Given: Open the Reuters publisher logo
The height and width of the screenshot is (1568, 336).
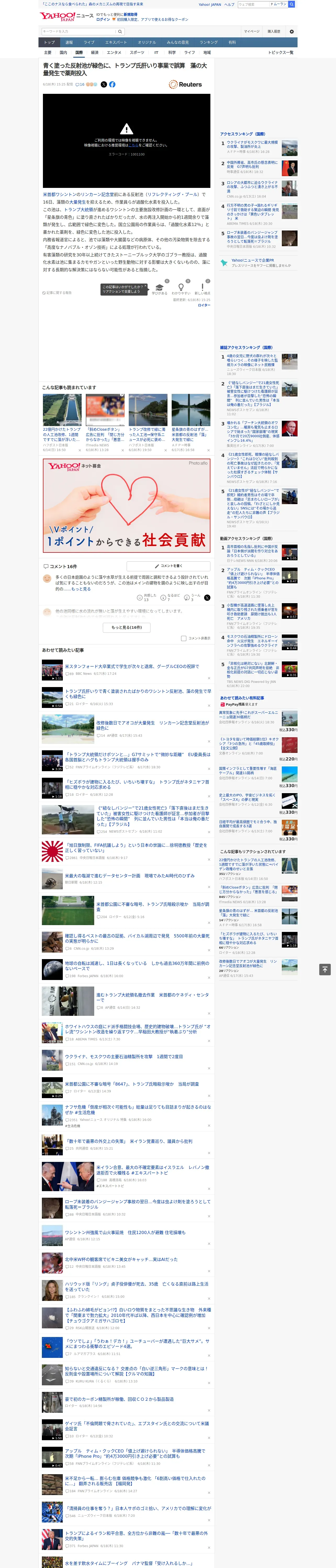Looking at the screenshot, I should point(185,85).
